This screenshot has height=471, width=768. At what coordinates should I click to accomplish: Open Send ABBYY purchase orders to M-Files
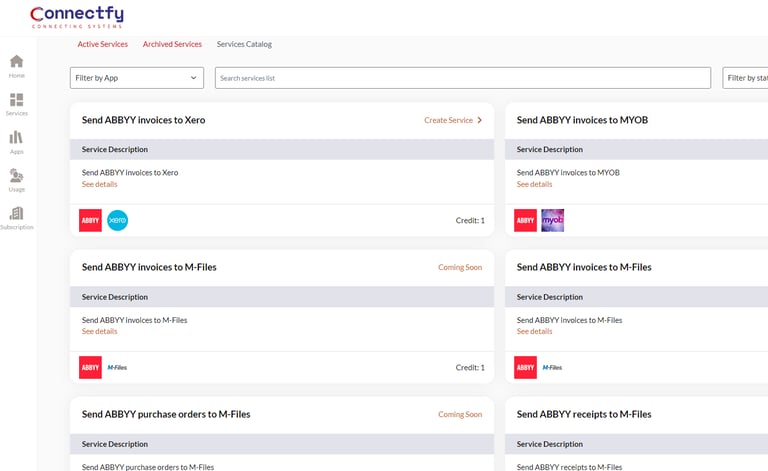point(166,414)
